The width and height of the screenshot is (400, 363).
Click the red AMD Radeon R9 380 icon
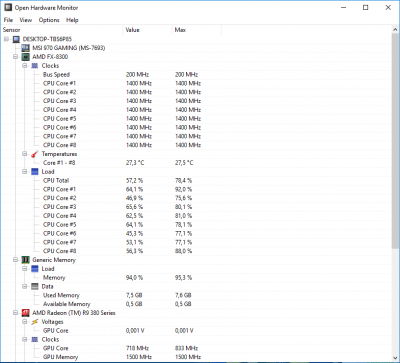click(26, 313)
